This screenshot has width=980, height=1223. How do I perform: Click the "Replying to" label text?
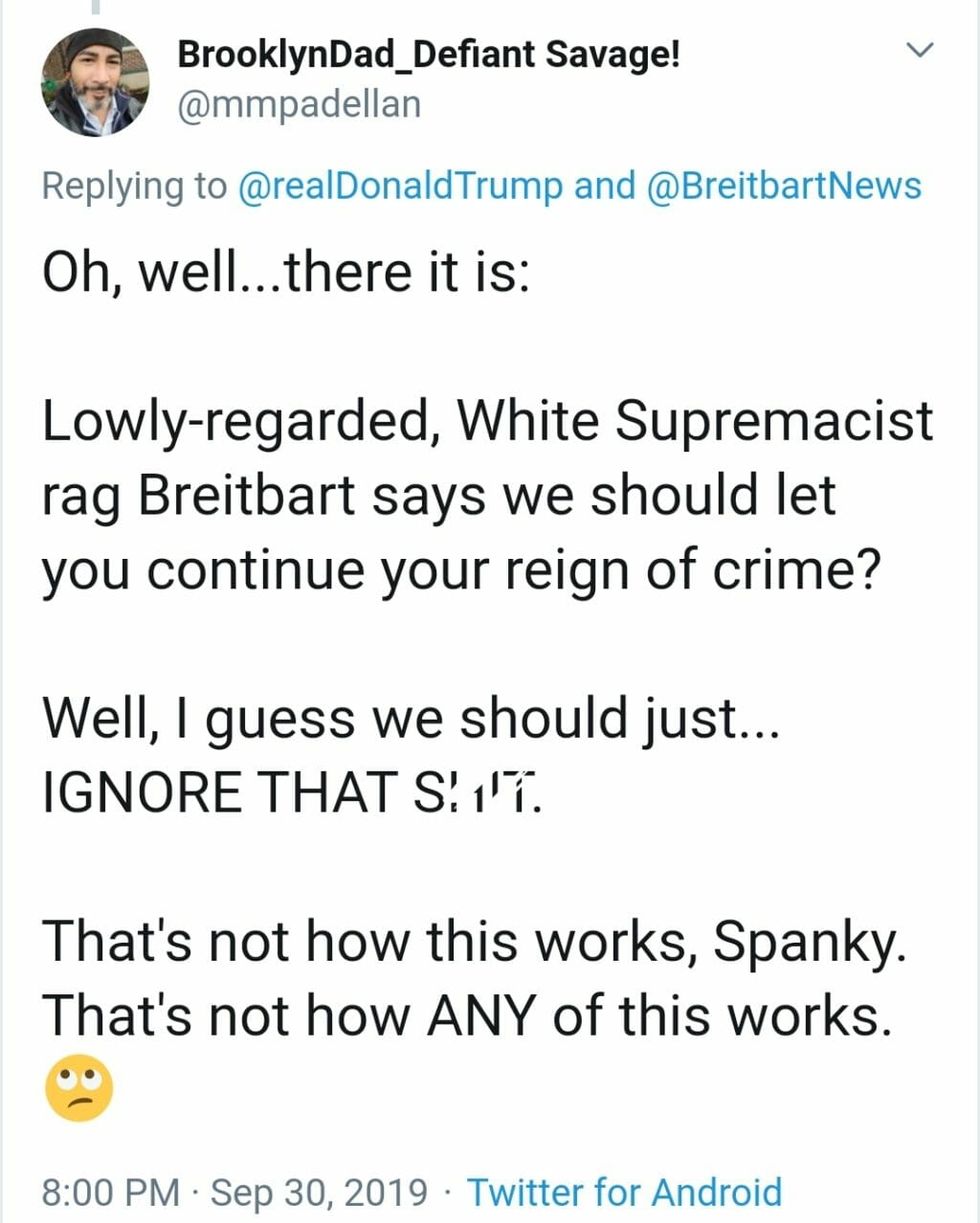(x=135, y=186)
